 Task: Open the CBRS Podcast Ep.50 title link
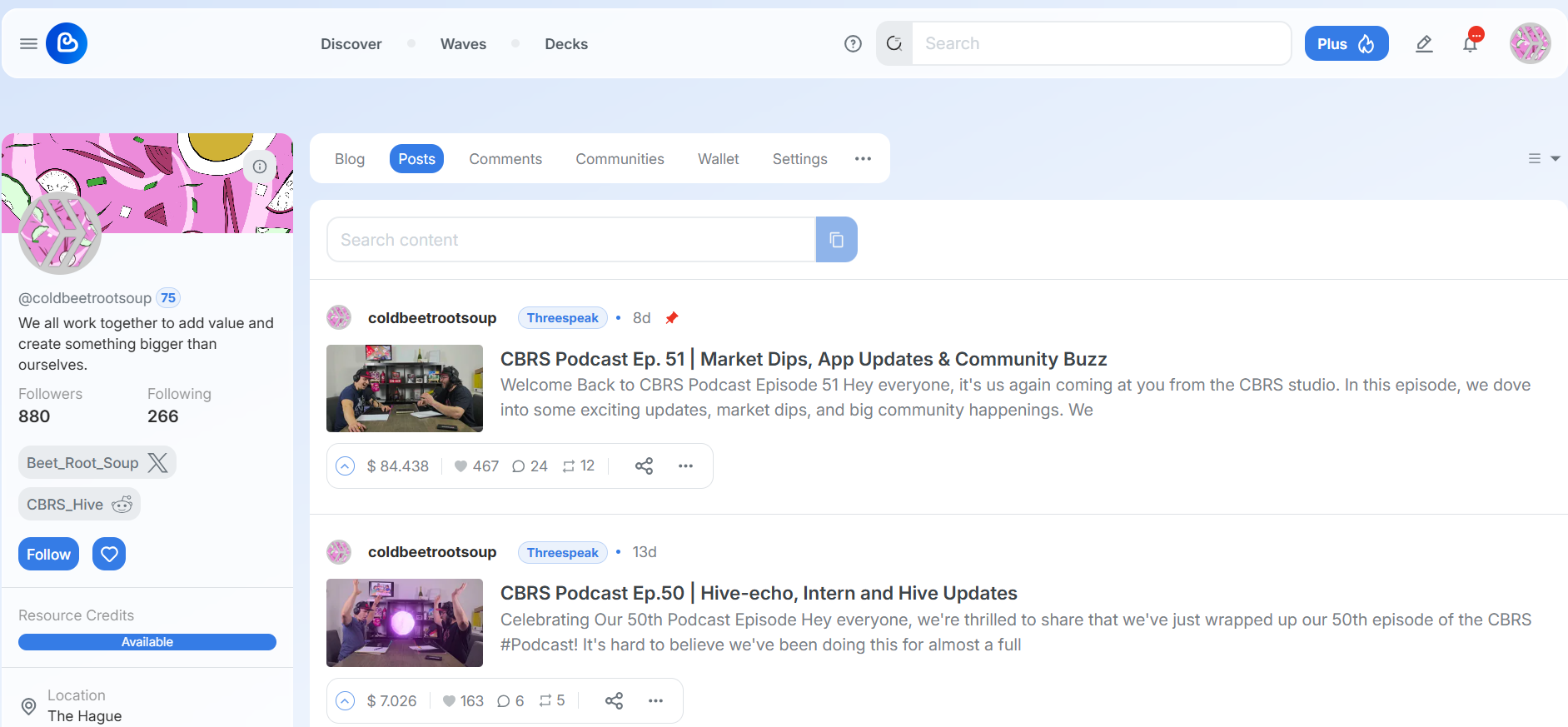pyautogui.click(x=759, y=593)
